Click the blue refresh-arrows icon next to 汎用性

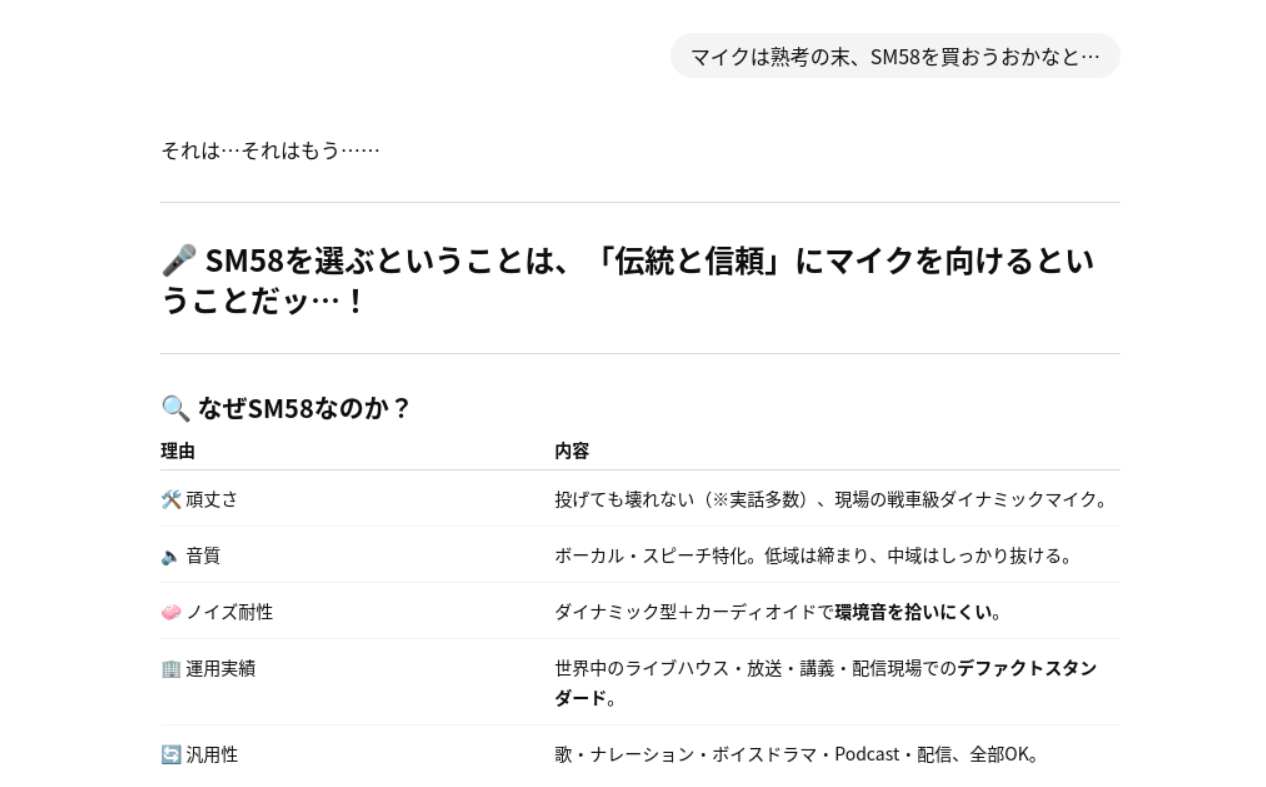pos(171,755)
